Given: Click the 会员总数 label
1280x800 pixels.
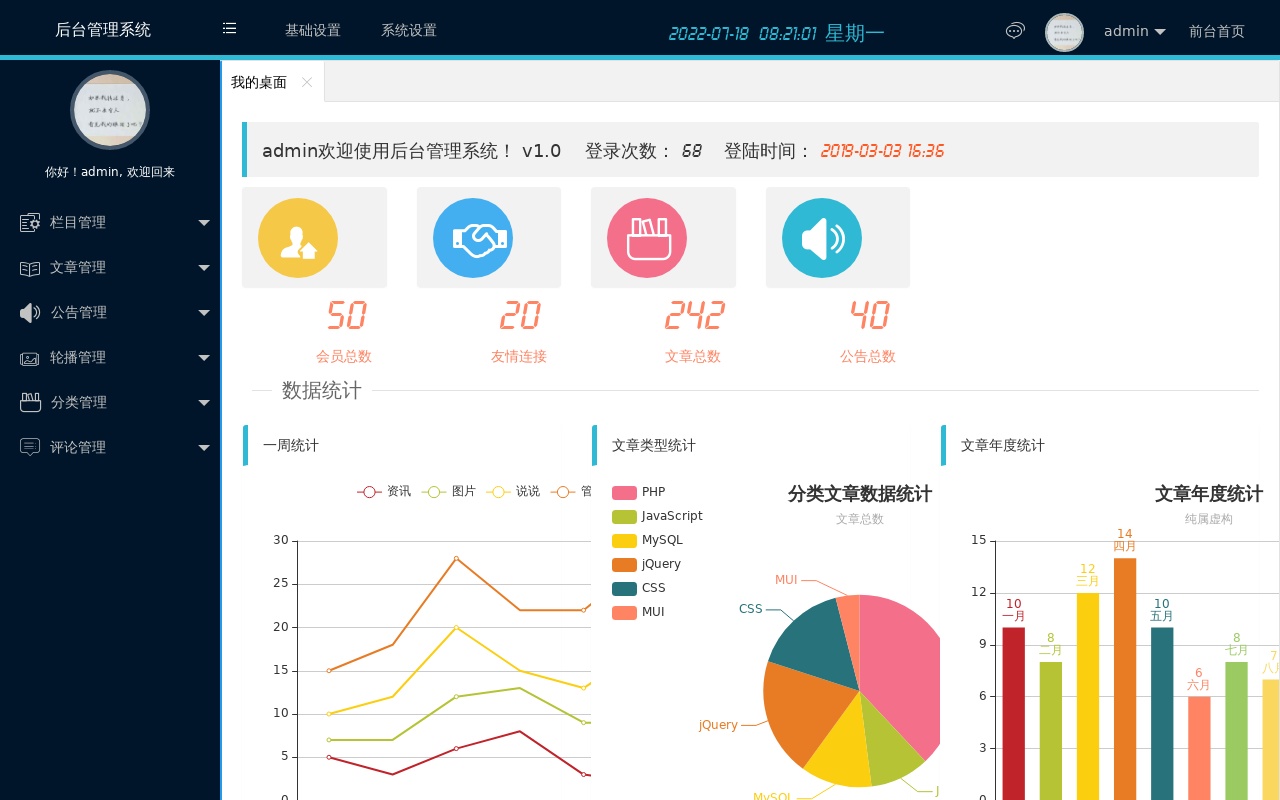Looking at the screenshot, I should (x=344, y=356).
